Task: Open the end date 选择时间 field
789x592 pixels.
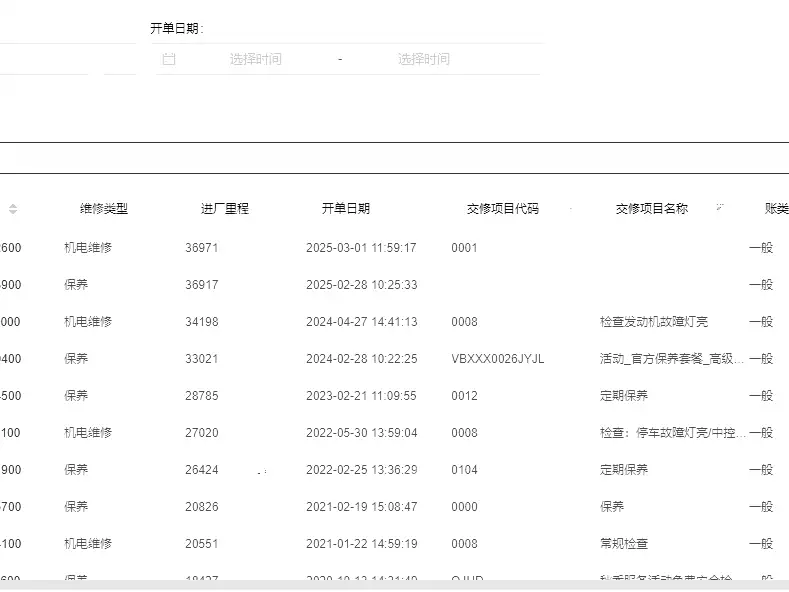Action: tap(423, 59)
